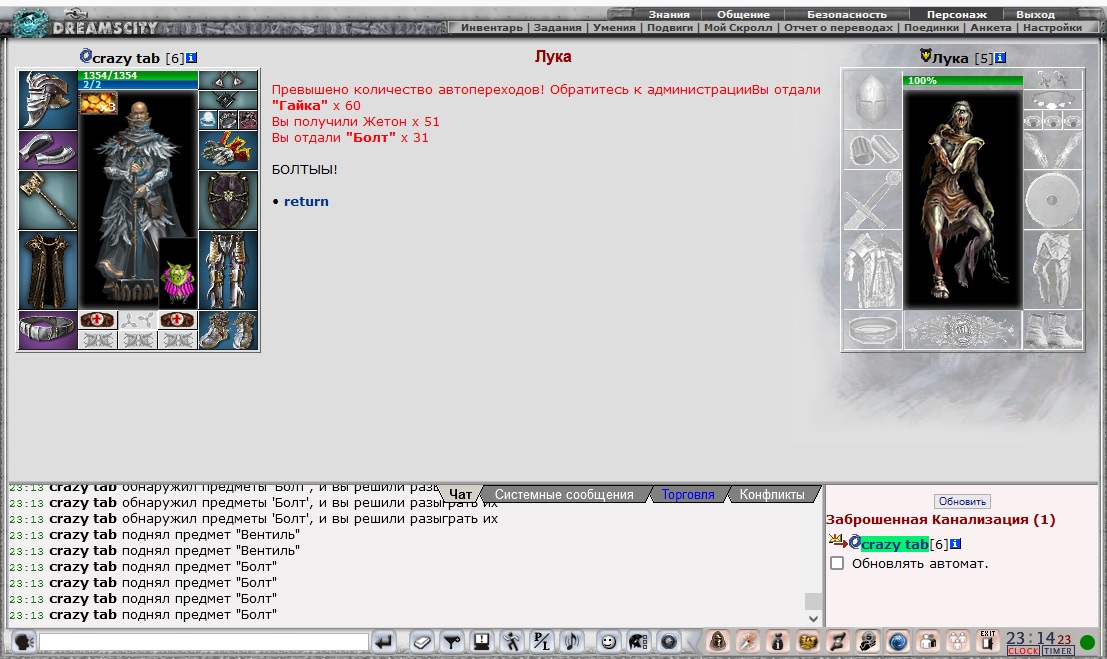Open the Поединки submenu item
Image resolution: width=1107 pixels, height=659 pixels.
931,28
